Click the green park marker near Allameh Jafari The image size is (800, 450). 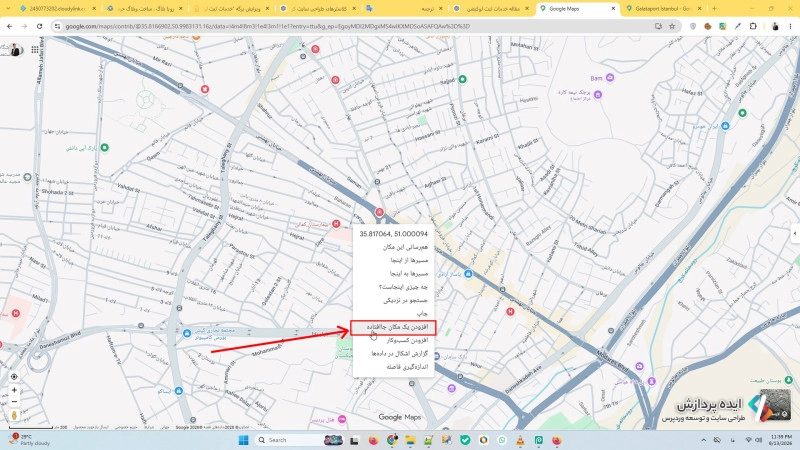pos(105,147)
